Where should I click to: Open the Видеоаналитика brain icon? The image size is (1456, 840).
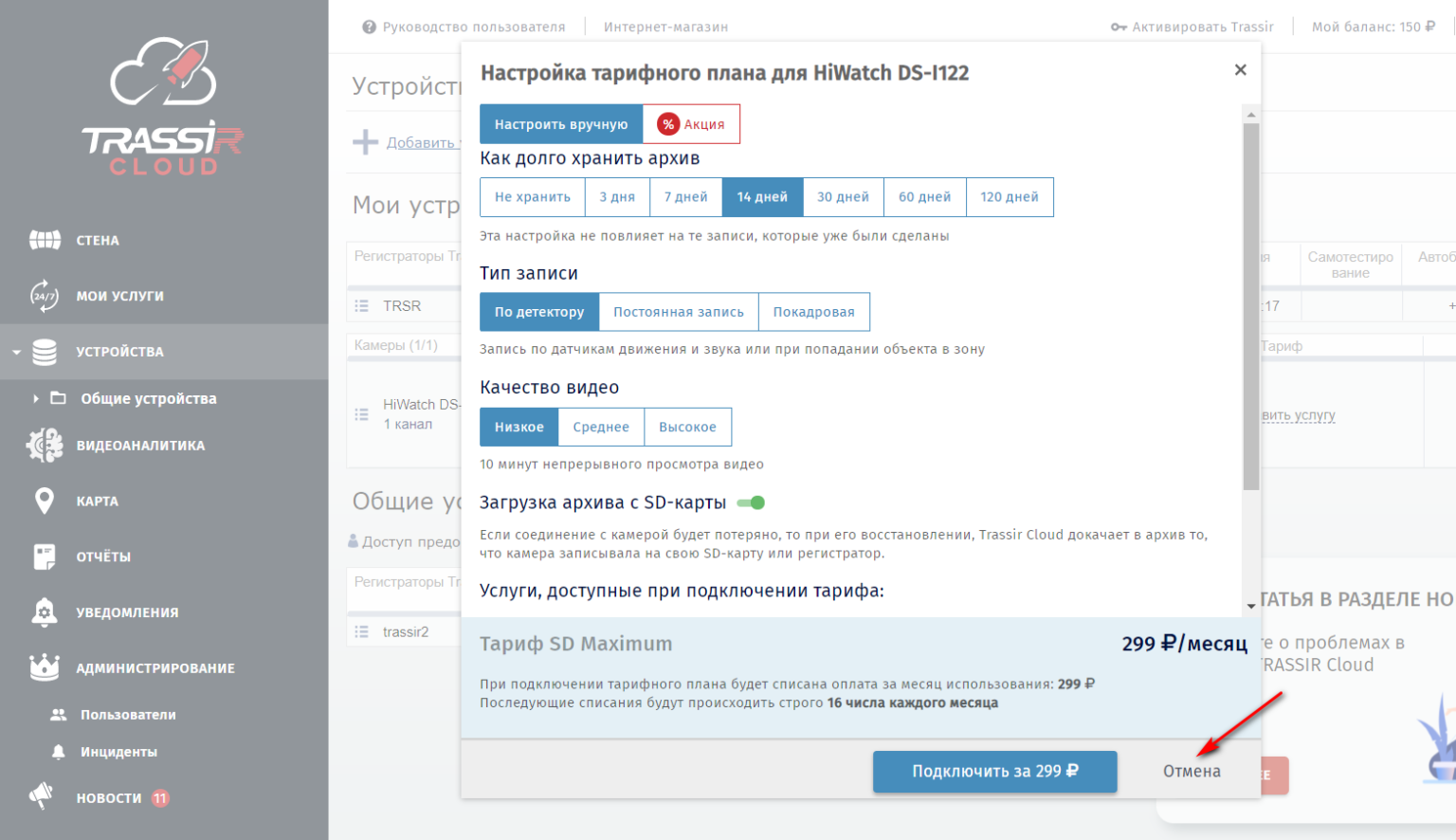[x=45, y=445]
